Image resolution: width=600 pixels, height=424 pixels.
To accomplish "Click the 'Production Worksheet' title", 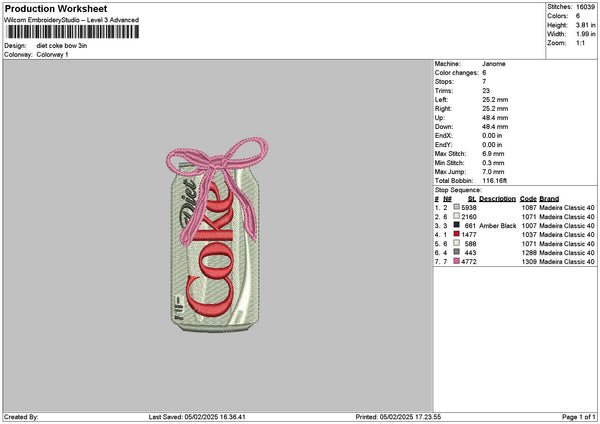I will tap(56, 8).
